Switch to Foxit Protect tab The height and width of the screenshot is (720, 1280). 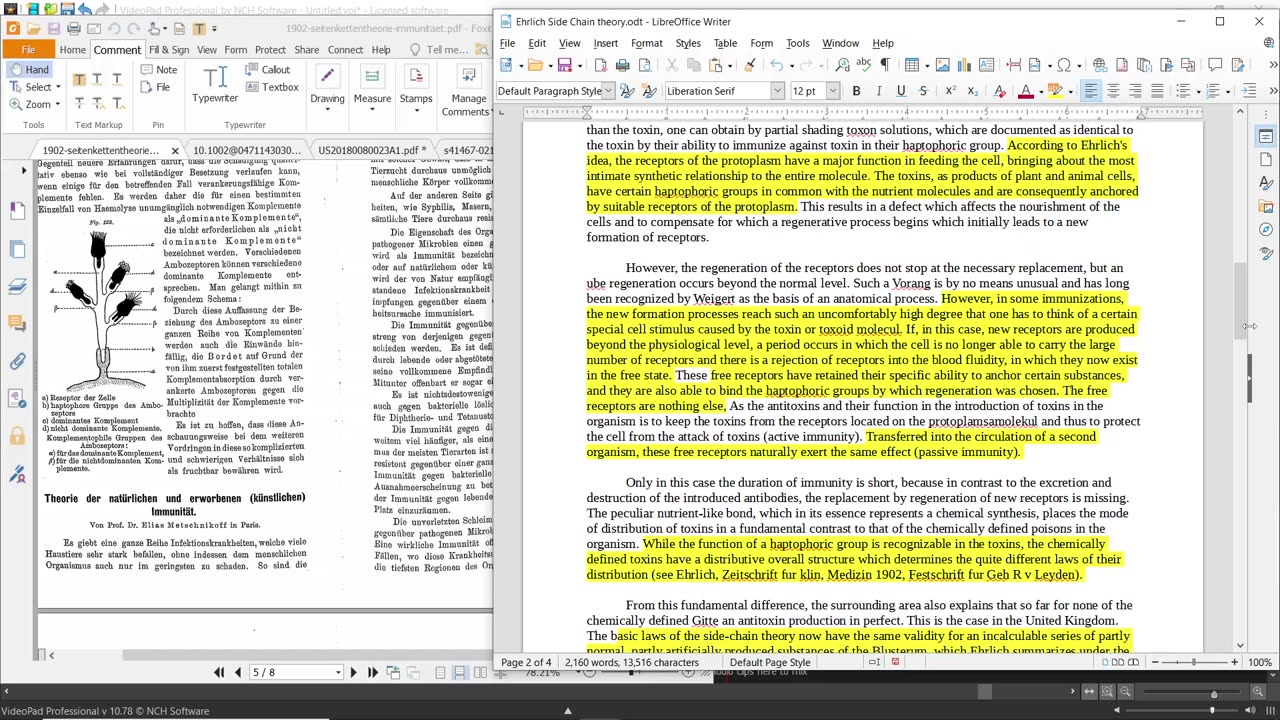click(x=270, y=49)
